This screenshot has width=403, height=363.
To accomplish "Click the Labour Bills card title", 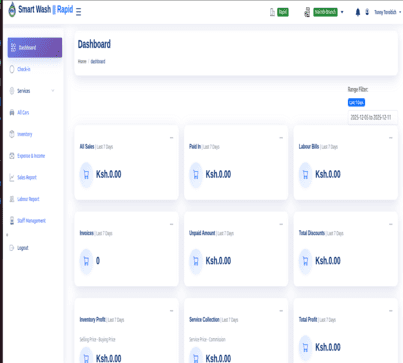I will [309, 146].
